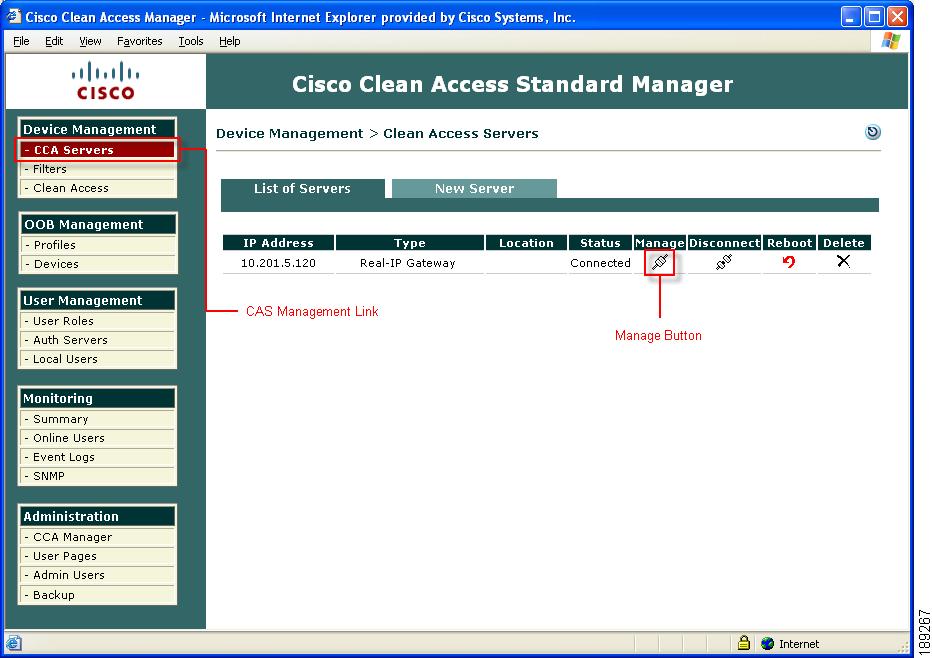Switch to the List of Servers tab

(303, 188)
